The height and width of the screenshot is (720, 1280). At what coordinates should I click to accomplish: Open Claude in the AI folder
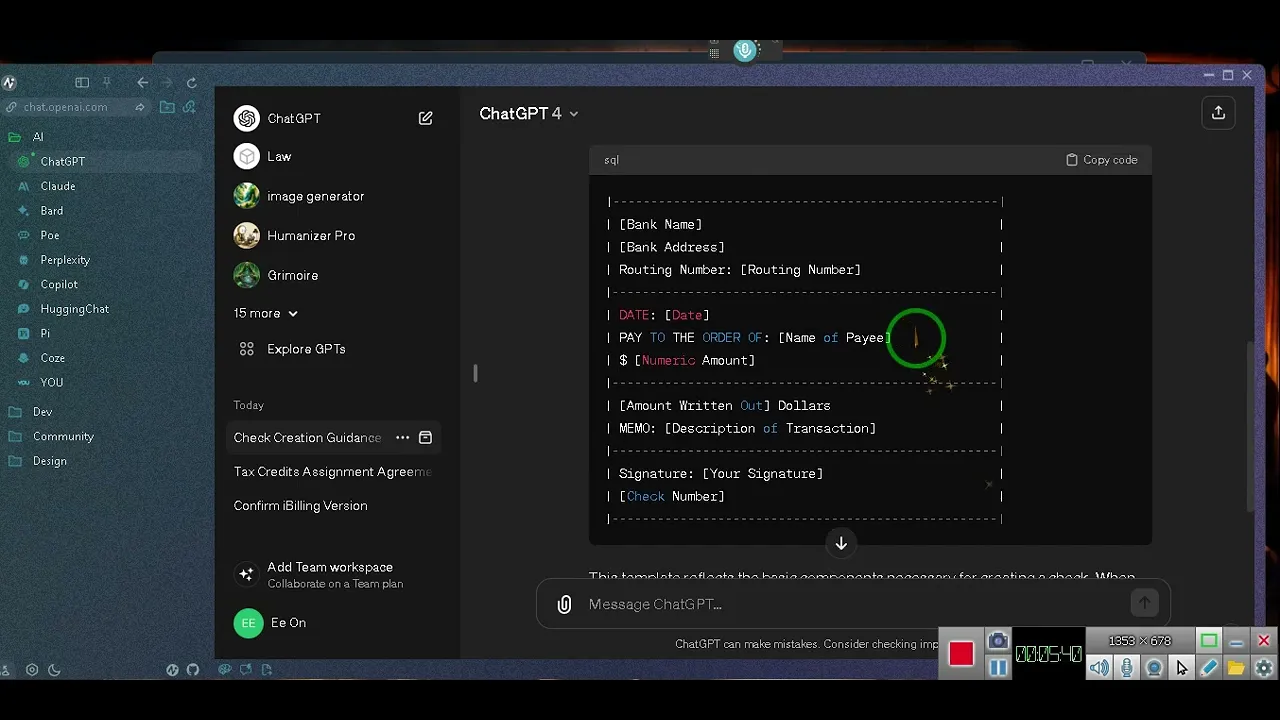(58, 186)
